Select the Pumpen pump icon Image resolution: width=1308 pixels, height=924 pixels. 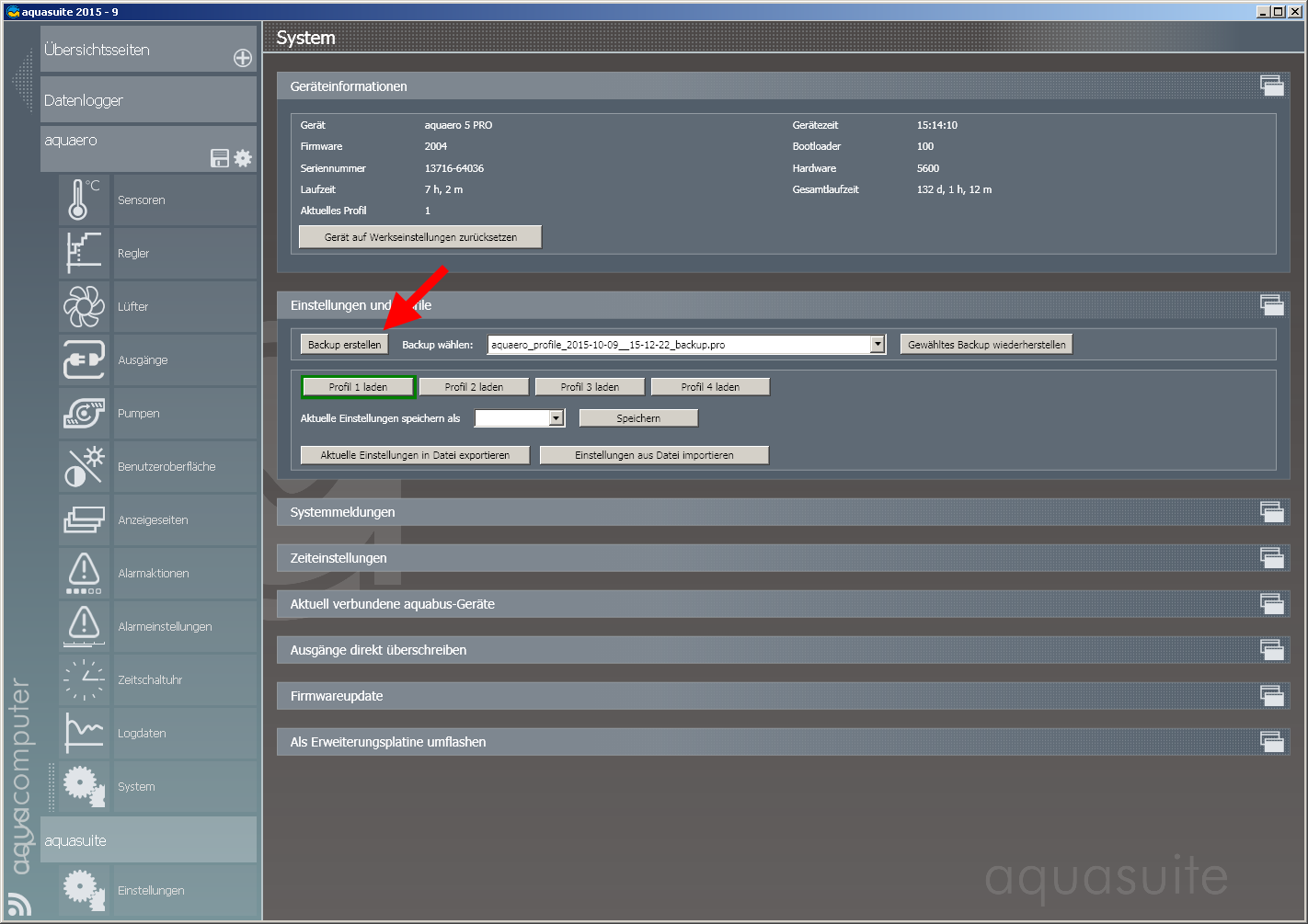point(84,414)
